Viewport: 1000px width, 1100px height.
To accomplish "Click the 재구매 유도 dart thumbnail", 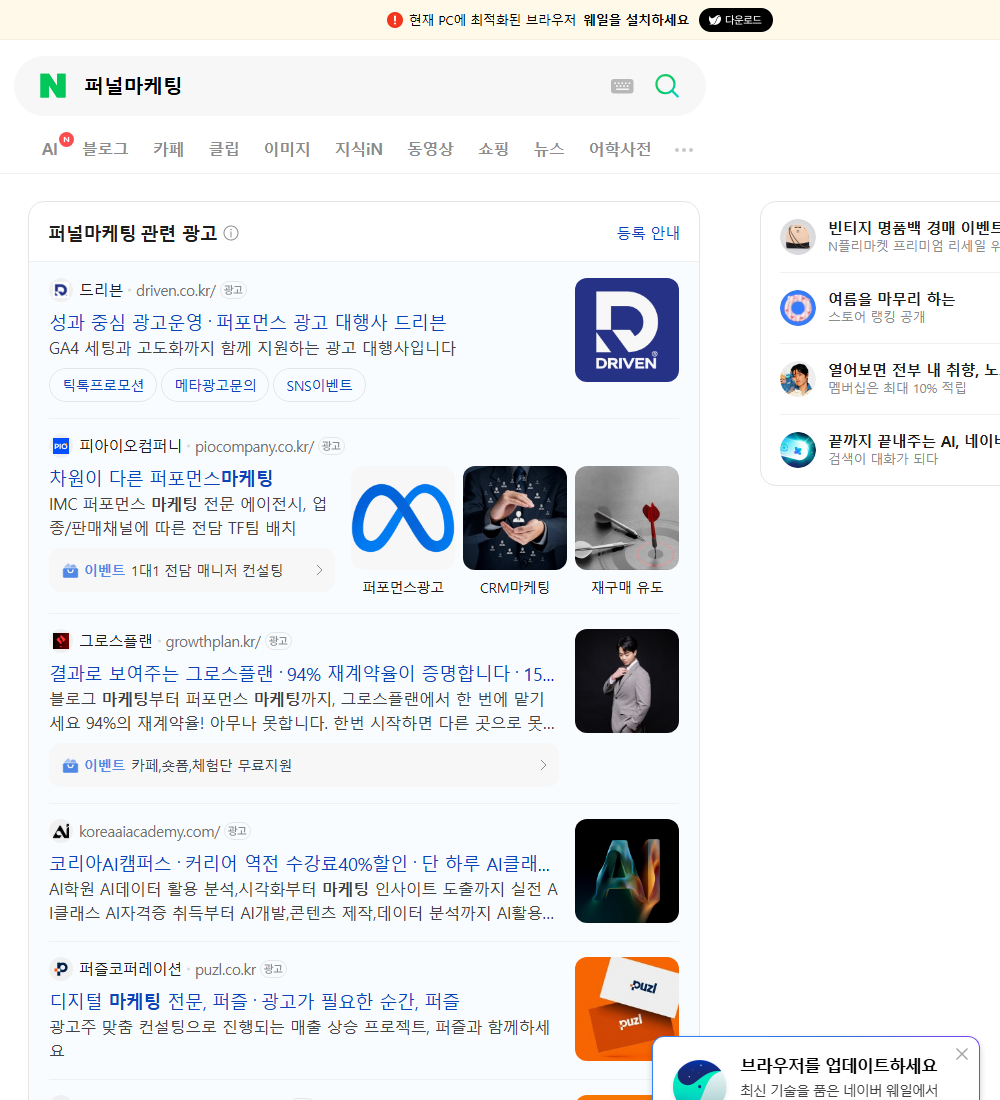I will [627, 518].
